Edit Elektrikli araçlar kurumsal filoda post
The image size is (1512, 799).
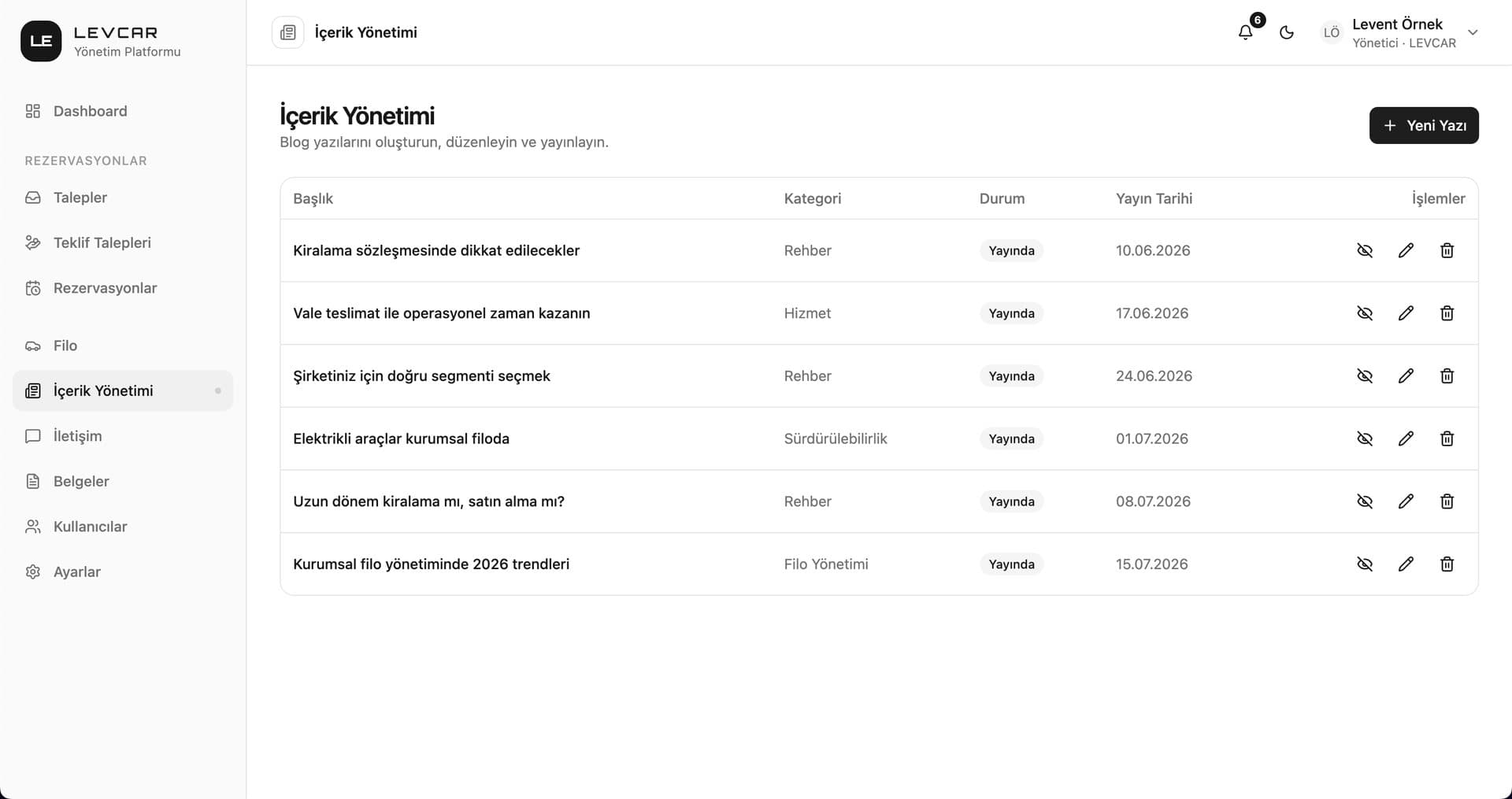click(1406, 438)
